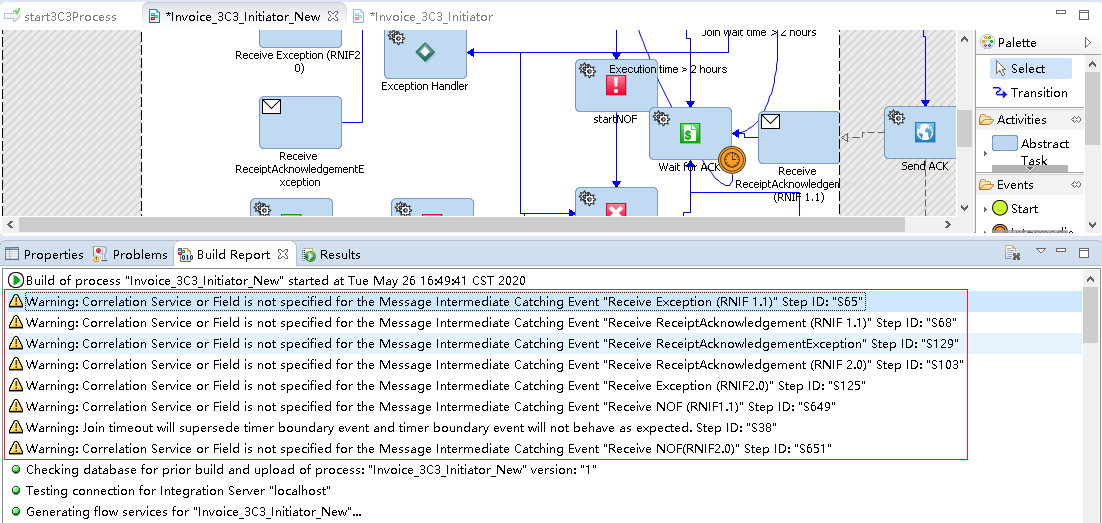Switch to the Invoice_3C3_Initiator editor tab
Image resolution: width=1102 pixels, height=523 pixels.
423,16
